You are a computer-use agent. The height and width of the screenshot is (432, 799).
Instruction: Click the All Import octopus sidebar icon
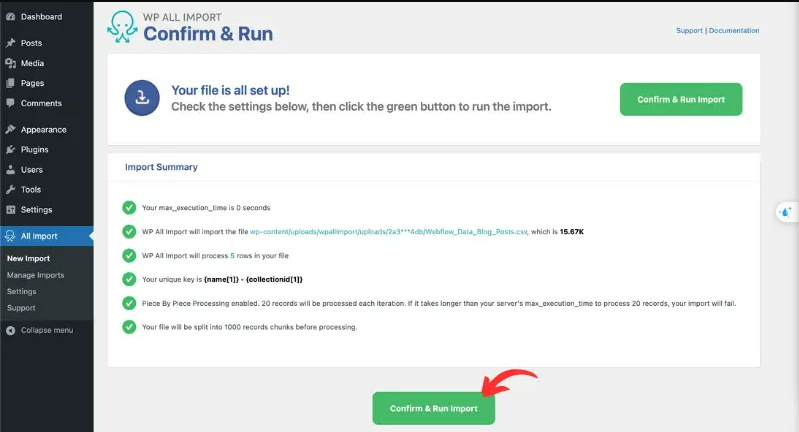(x=10, y=236)
